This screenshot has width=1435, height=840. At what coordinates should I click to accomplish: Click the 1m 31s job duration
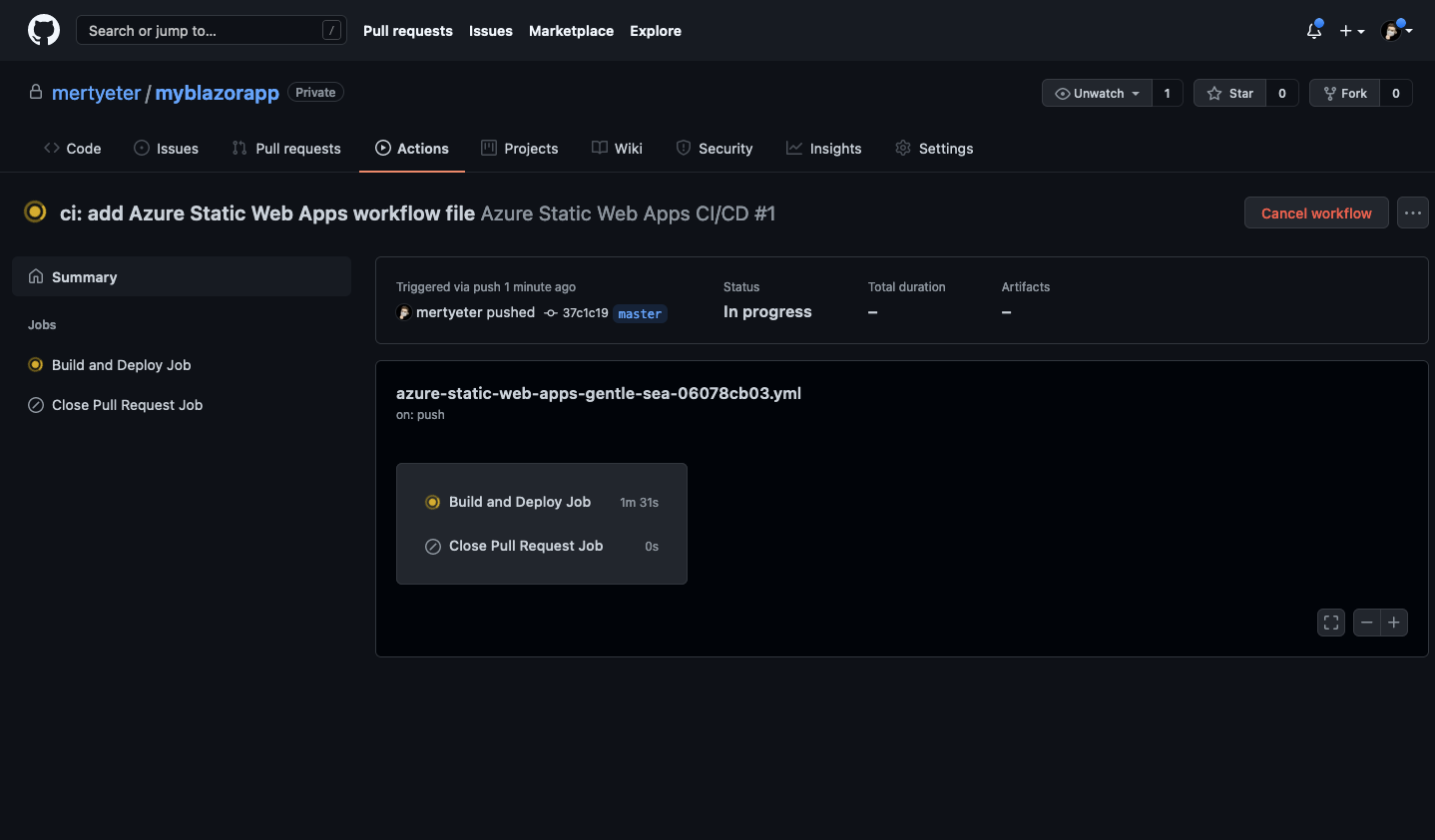coord(640,503)
